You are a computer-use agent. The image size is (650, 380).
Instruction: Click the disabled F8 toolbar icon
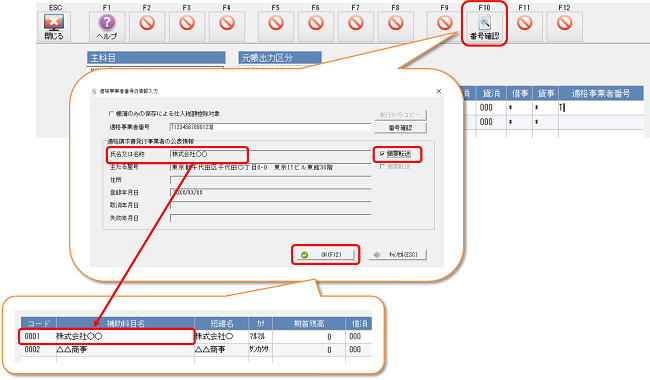click(395, 27)
